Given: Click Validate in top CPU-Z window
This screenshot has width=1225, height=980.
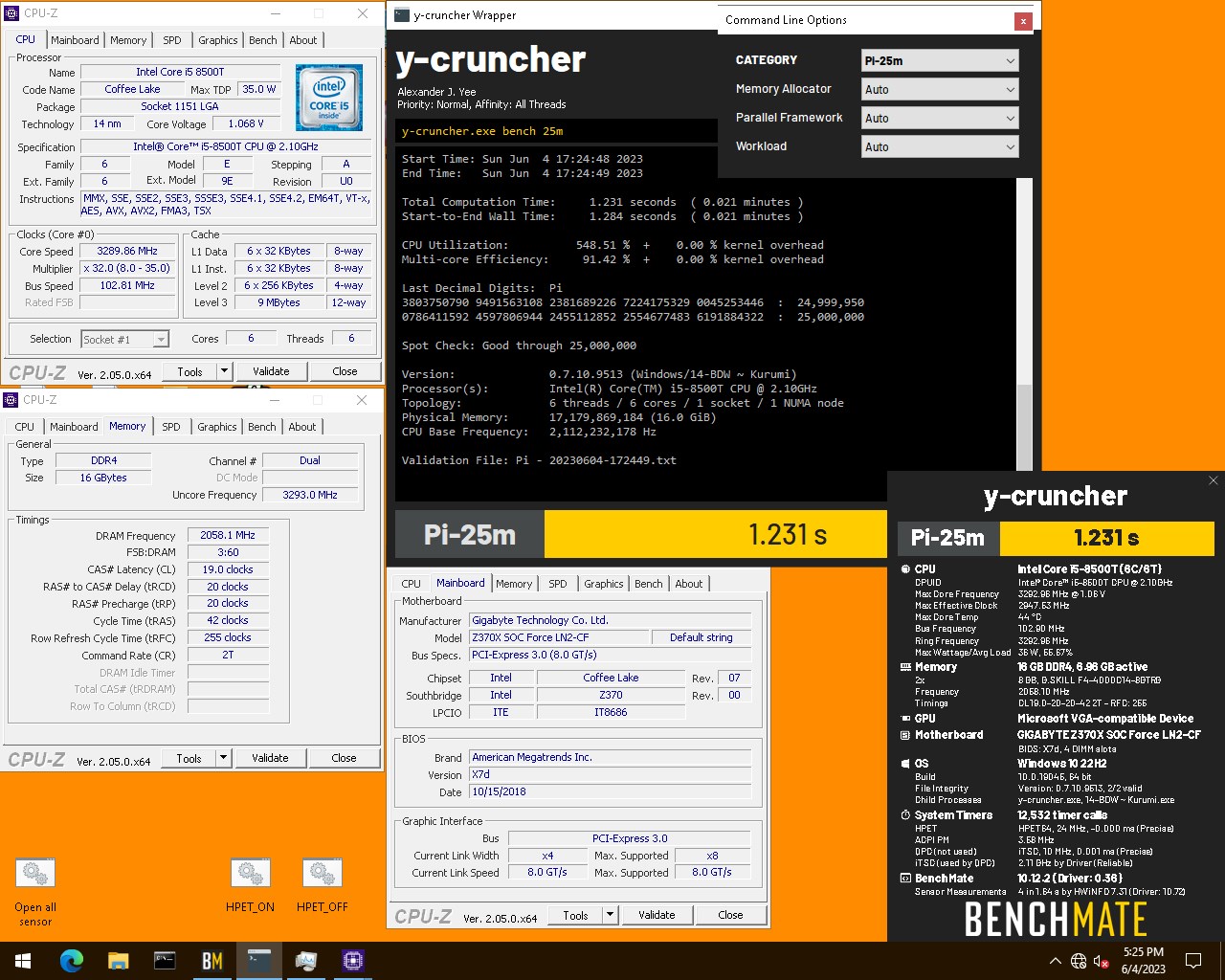Looking at the screenshot, I should [271, 371].
